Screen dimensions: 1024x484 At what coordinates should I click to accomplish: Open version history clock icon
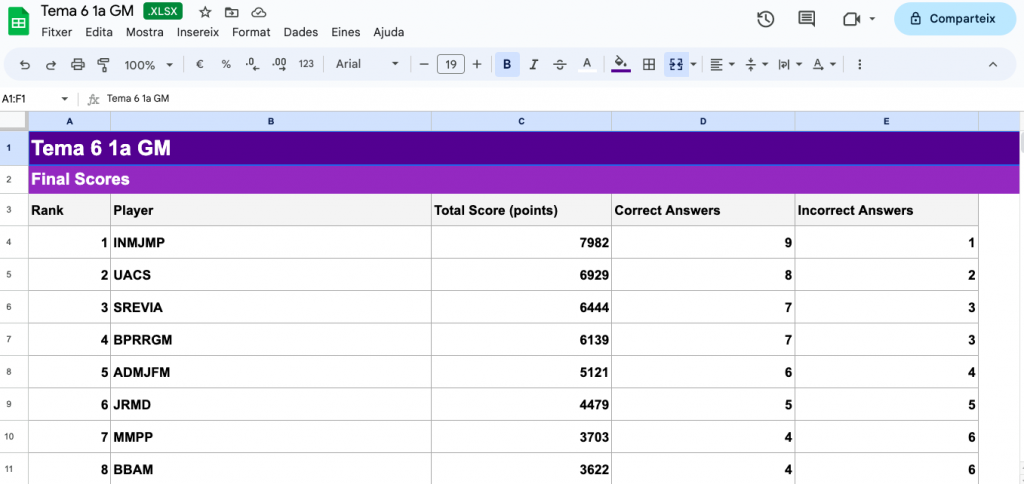tap(766, 19)
